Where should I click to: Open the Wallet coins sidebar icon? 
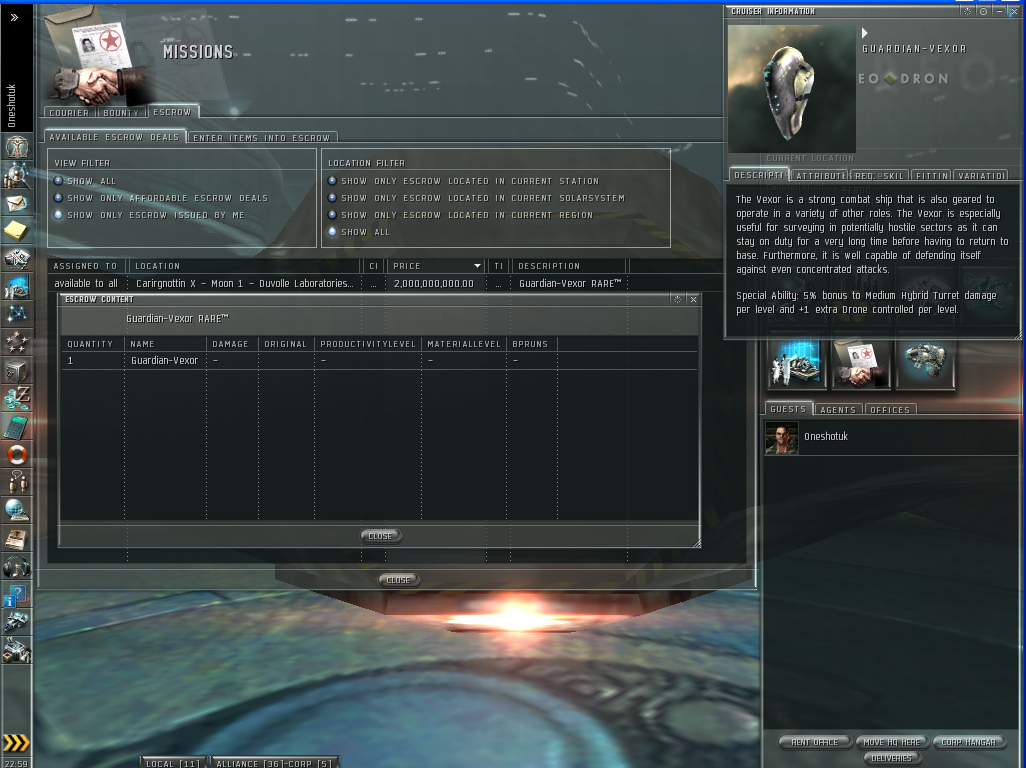[16, 398]
